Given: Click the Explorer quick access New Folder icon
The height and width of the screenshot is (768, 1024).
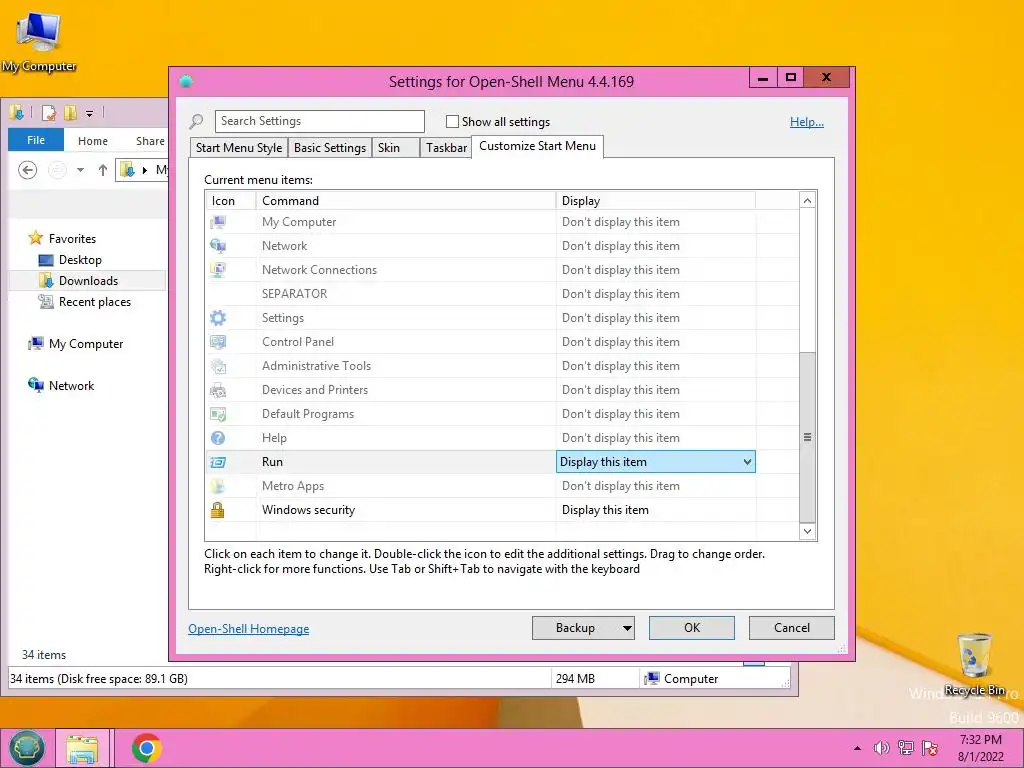Looking at the screenshot, I should (x=71, y=113).
